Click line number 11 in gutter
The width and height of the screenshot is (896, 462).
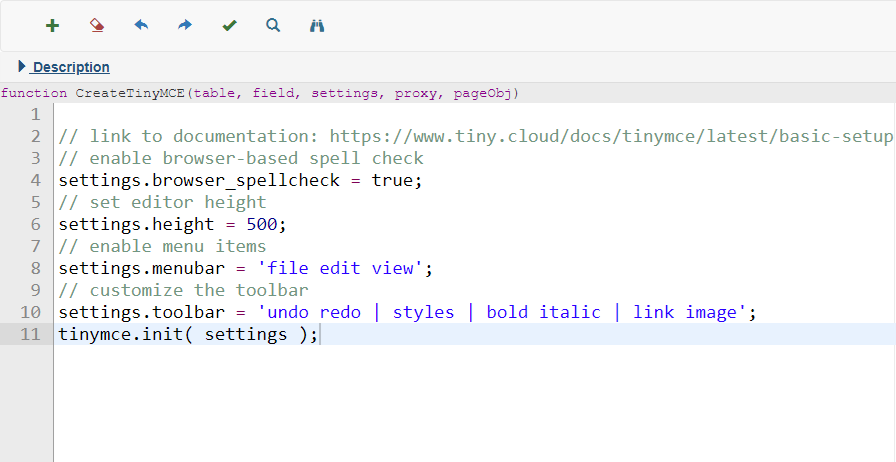31,334
